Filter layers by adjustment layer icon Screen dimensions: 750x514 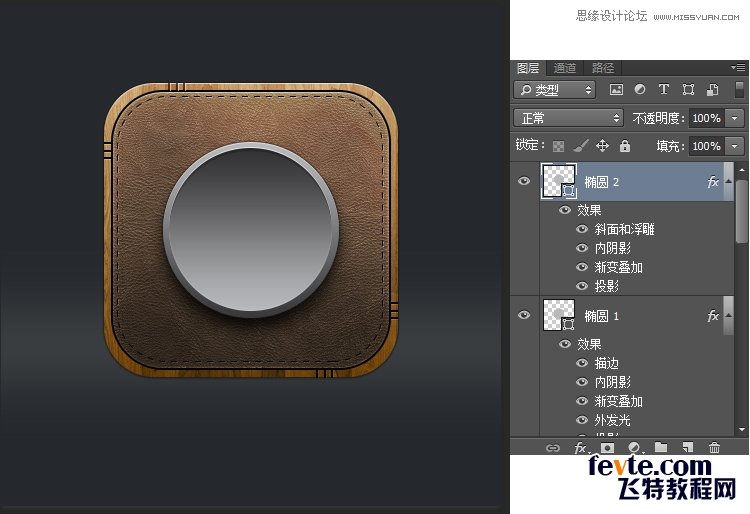pos(640,89)
